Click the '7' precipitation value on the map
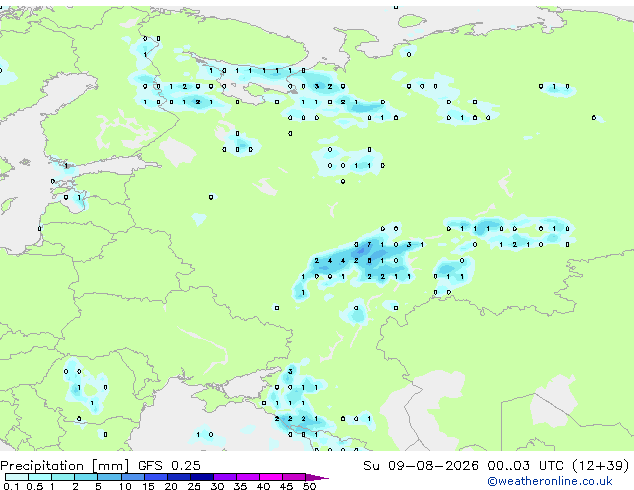634x490 pixels. click(x=369, y=245)
